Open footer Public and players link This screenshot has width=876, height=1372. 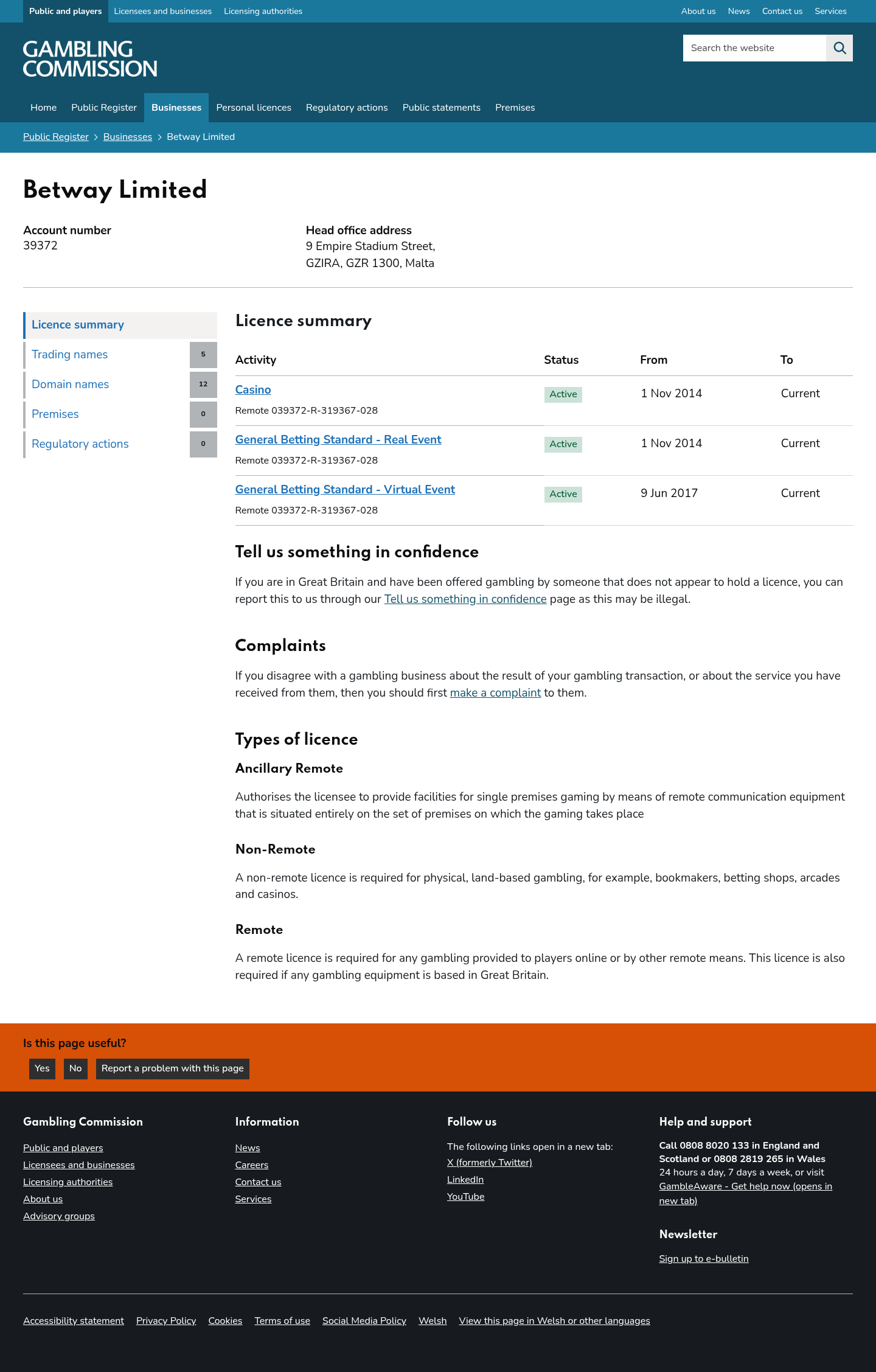tap(63, 1148)
